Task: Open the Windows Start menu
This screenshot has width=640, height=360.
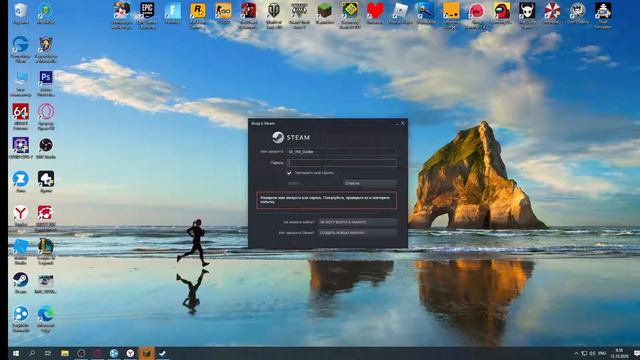Action: pyautogui.click(x=16, y=353)
